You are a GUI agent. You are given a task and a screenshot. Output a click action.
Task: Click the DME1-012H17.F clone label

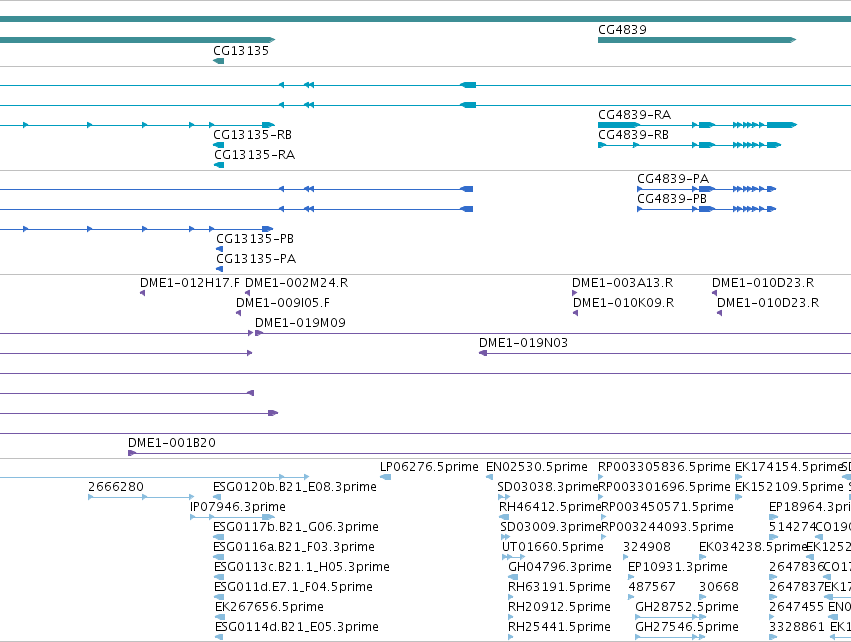pos(189,283)
